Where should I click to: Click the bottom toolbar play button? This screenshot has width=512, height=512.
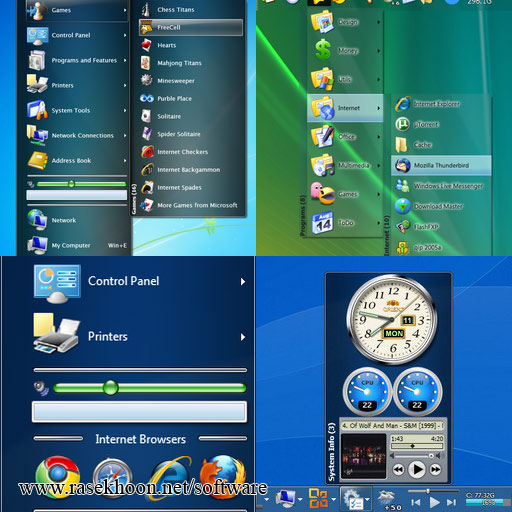click(x=434, y=502)
